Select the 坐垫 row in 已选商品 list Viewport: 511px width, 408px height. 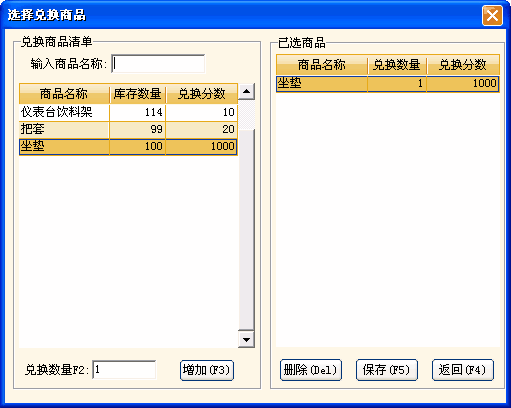pyautogui.click(x=388, y=83)
